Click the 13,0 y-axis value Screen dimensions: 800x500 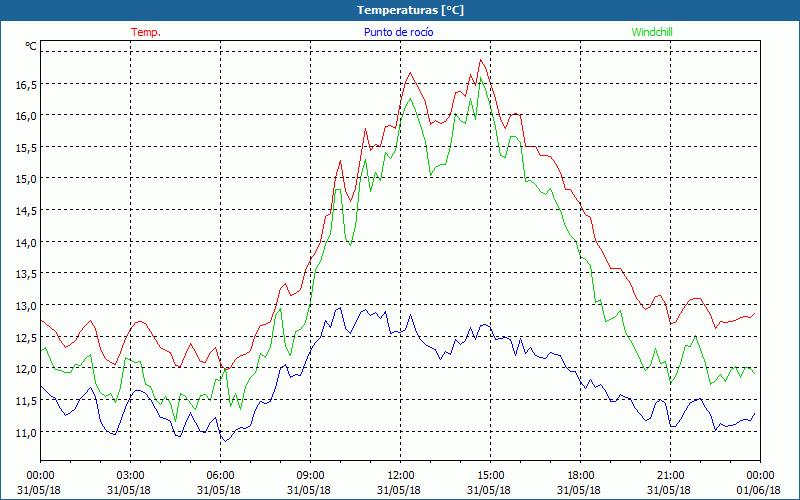click(26, 306)
